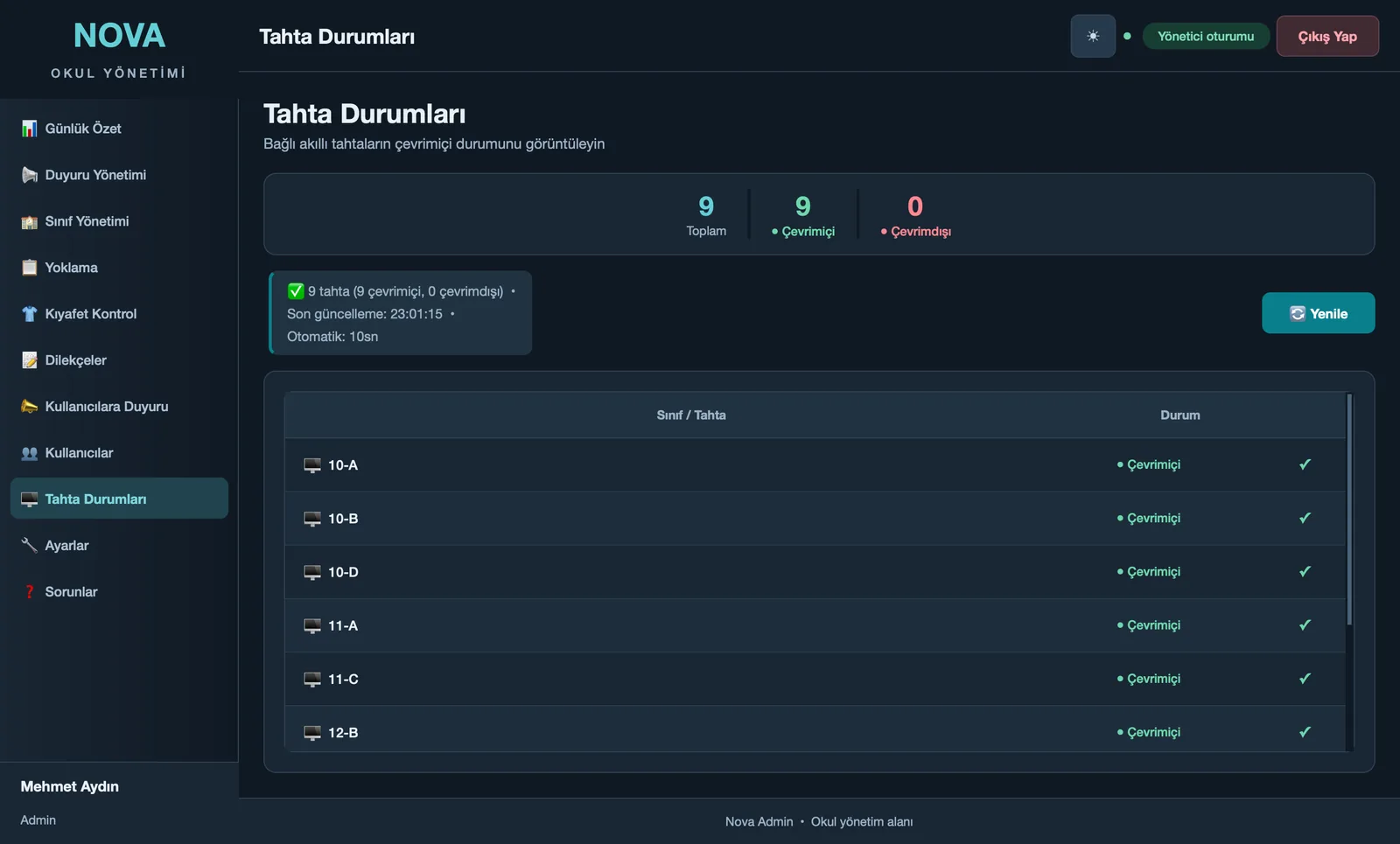Viewport: 1400px width, 844px height.
Task: Click the Günlük Özet chart icon
Action: (30, 129)
